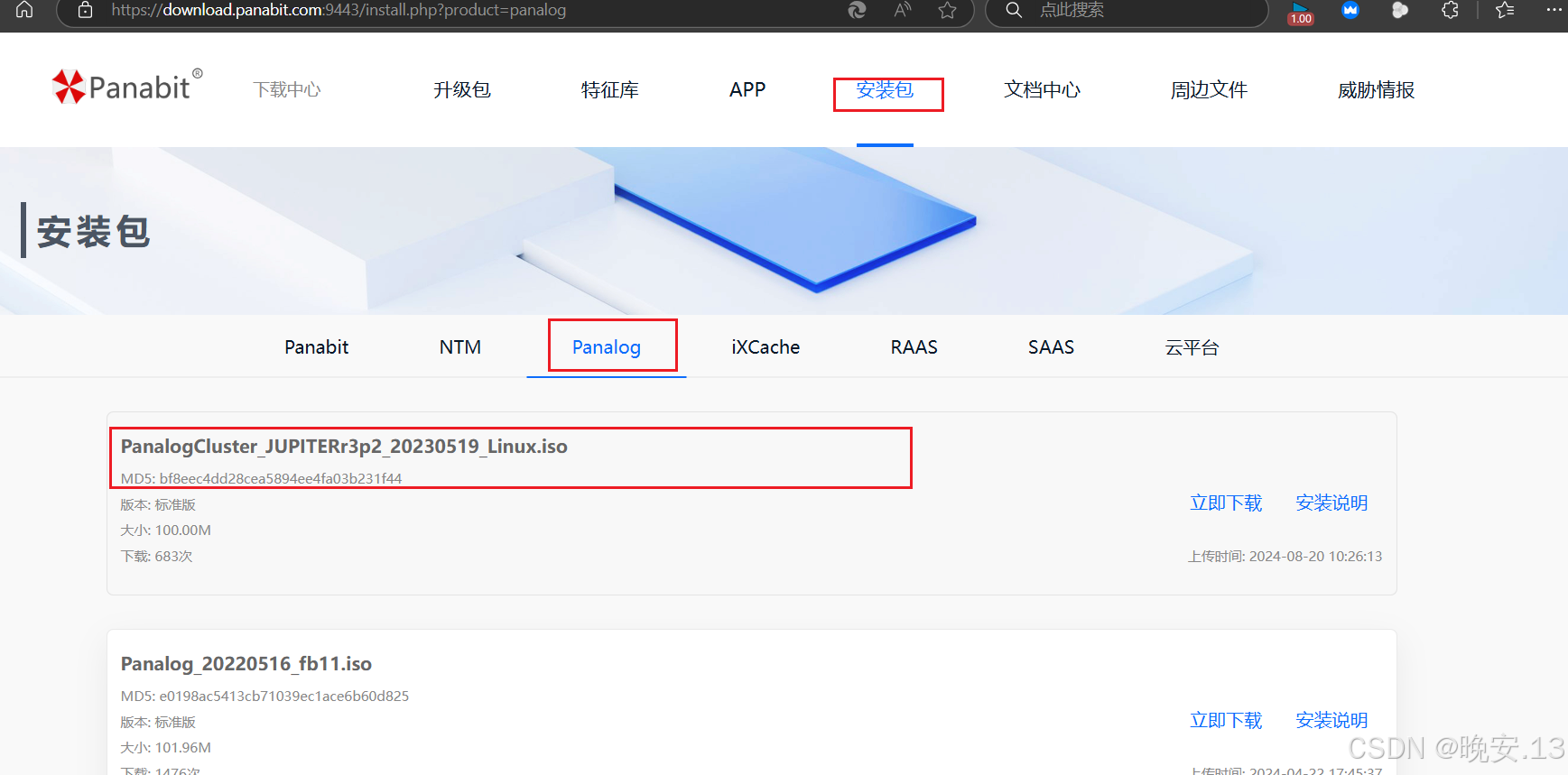Open the 升级包 menu
Screen dimensions: 1568x775
click(461, 89)
